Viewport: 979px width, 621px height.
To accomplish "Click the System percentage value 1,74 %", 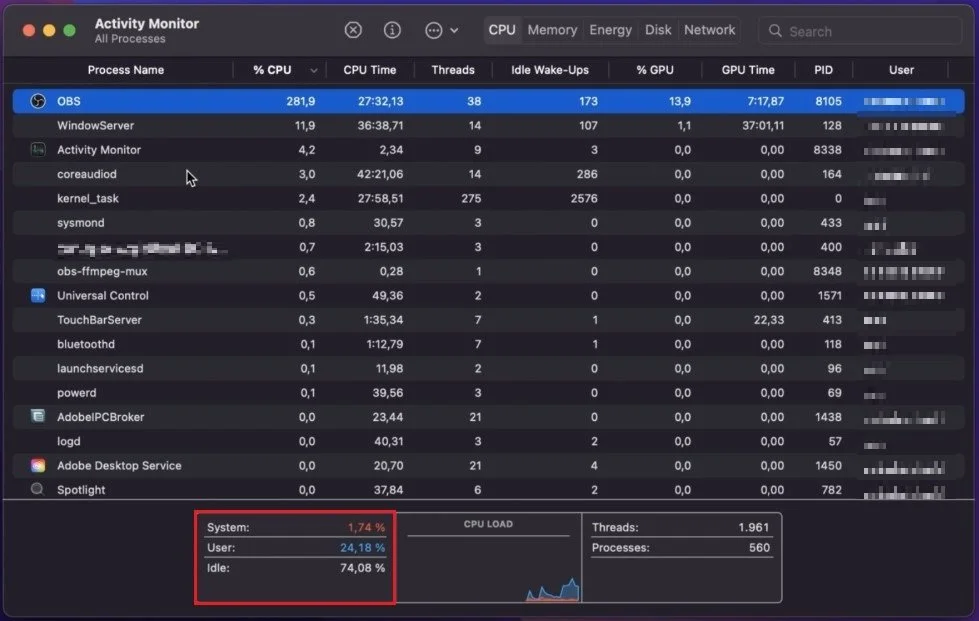I will [x=367, y=528].
